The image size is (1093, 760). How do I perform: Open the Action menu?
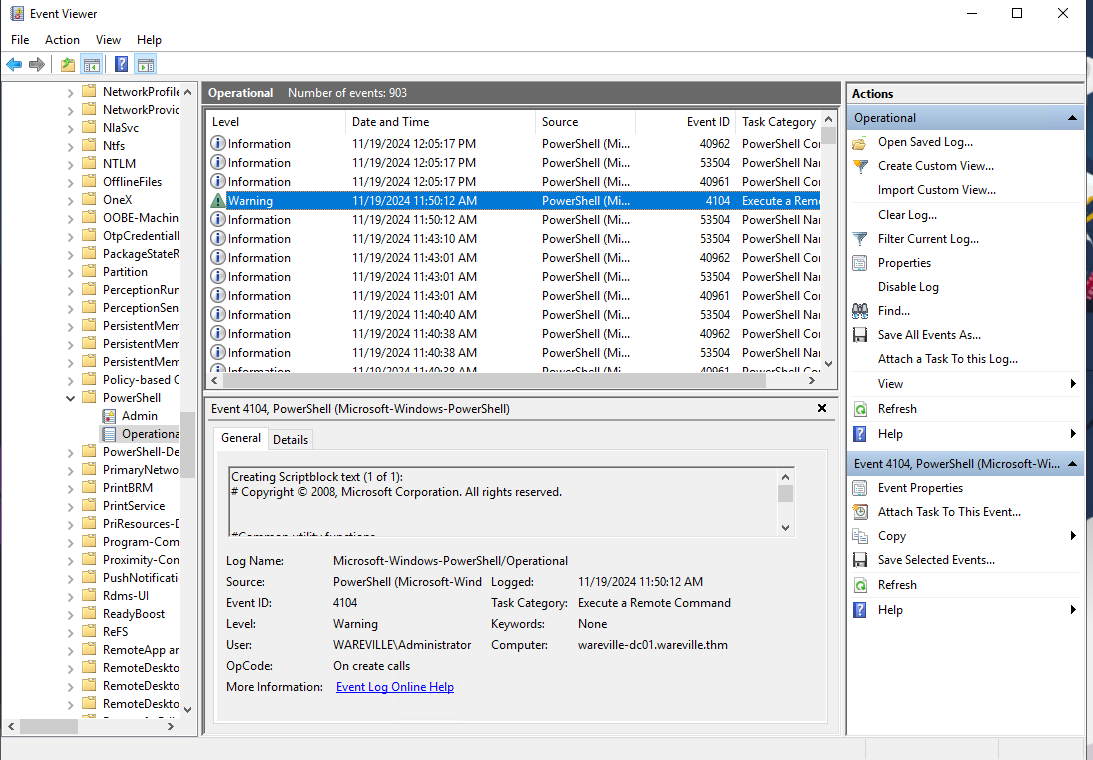tap(62, 40)
